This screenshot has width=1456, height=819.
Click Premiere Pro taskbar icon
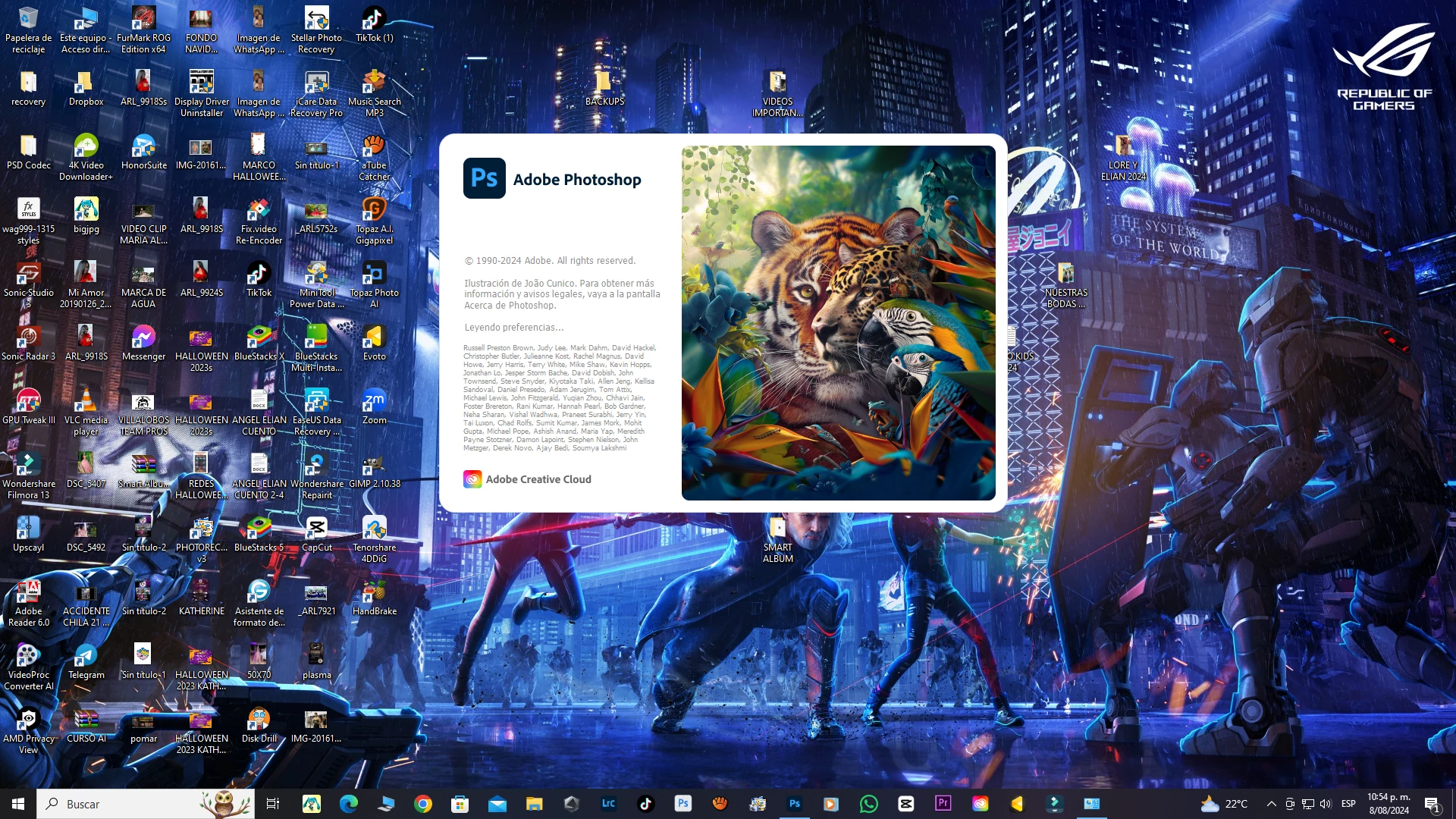click(943, 804)
